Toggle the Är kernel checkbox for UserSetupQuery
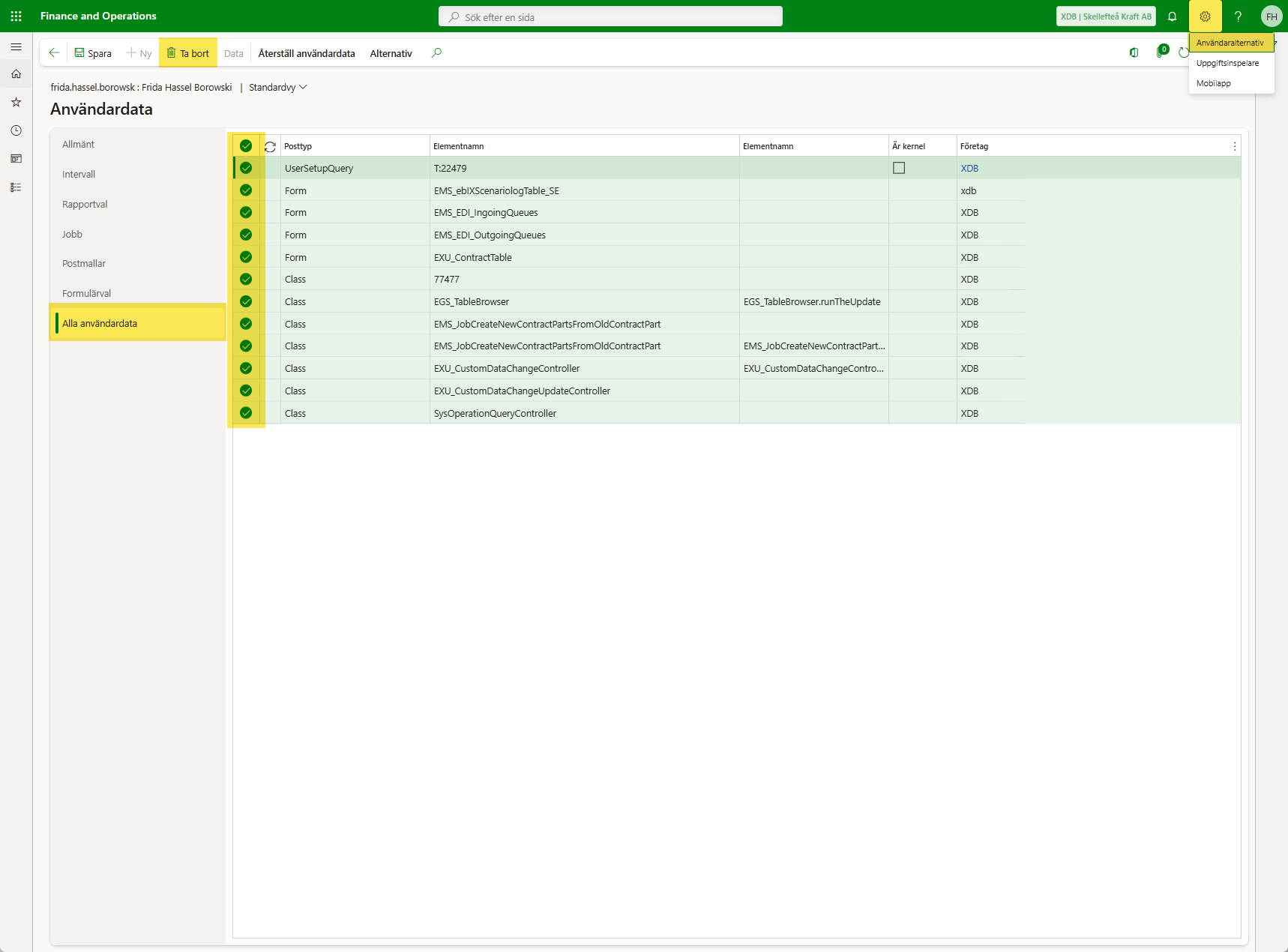 pyautogui.click(x=899, y=168)
